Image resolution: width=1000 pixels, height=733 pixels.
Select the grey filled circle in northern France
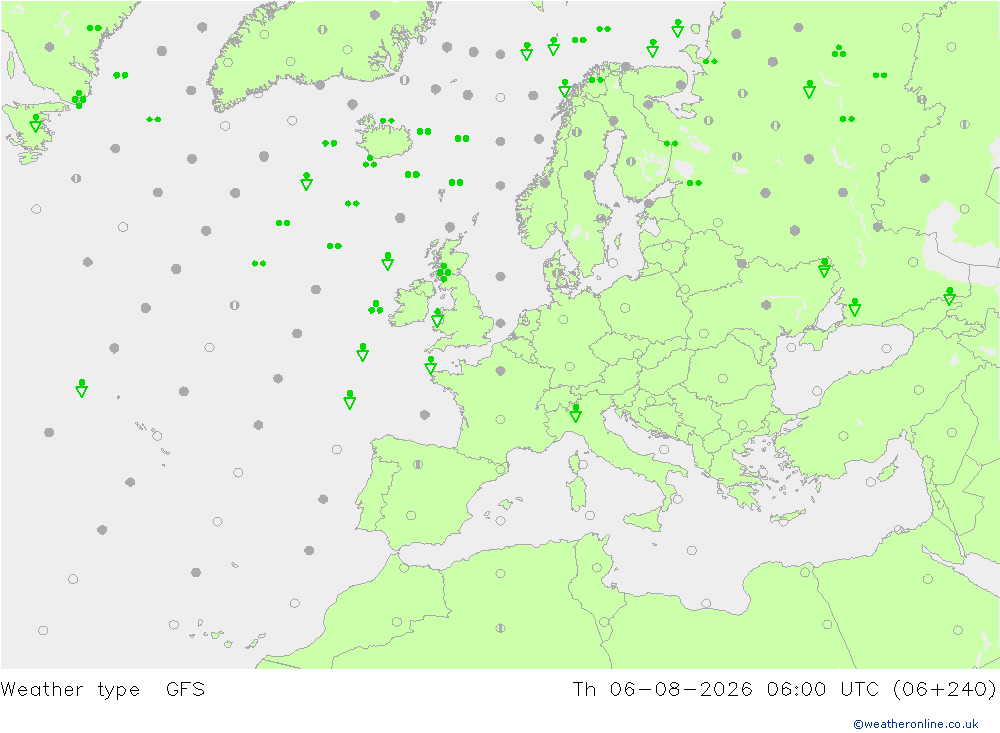coord(501,371)
